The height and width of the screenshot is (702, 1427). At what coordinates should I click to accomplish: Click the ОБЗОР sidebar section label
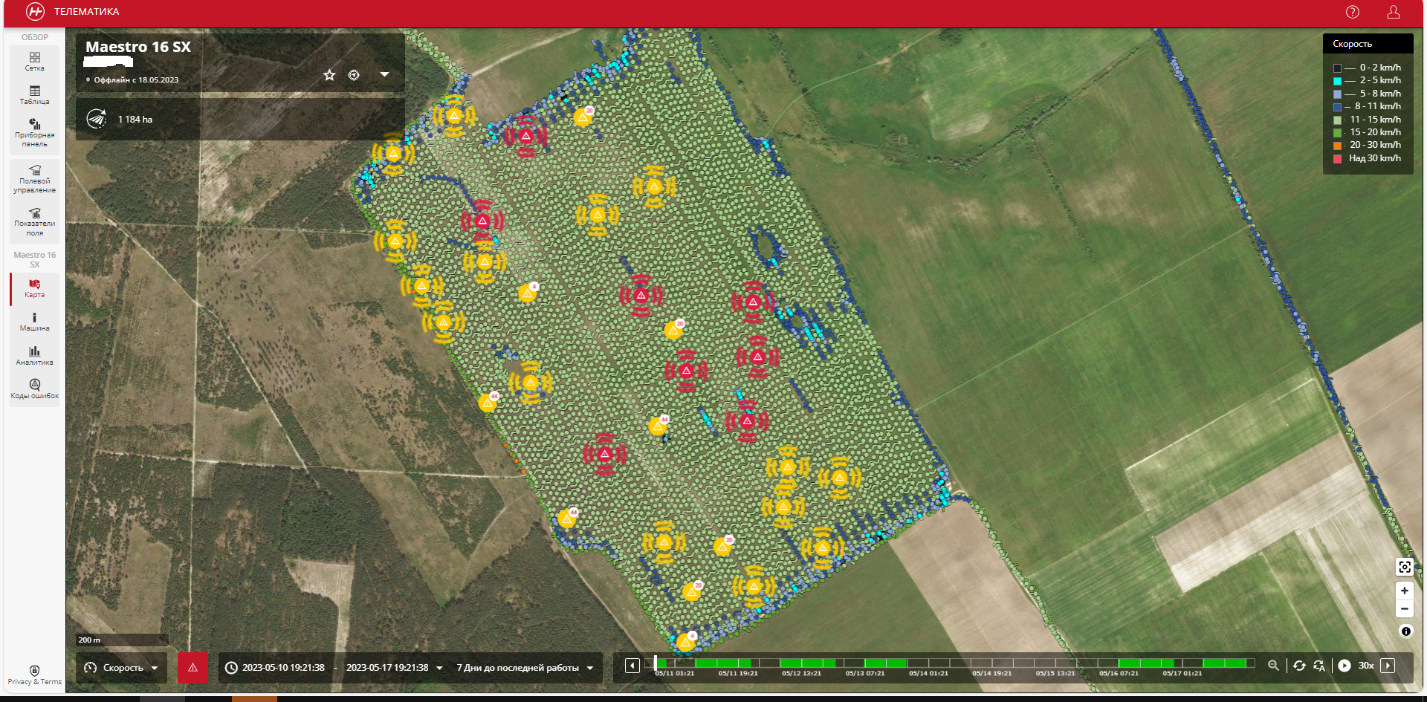point(35,37)
